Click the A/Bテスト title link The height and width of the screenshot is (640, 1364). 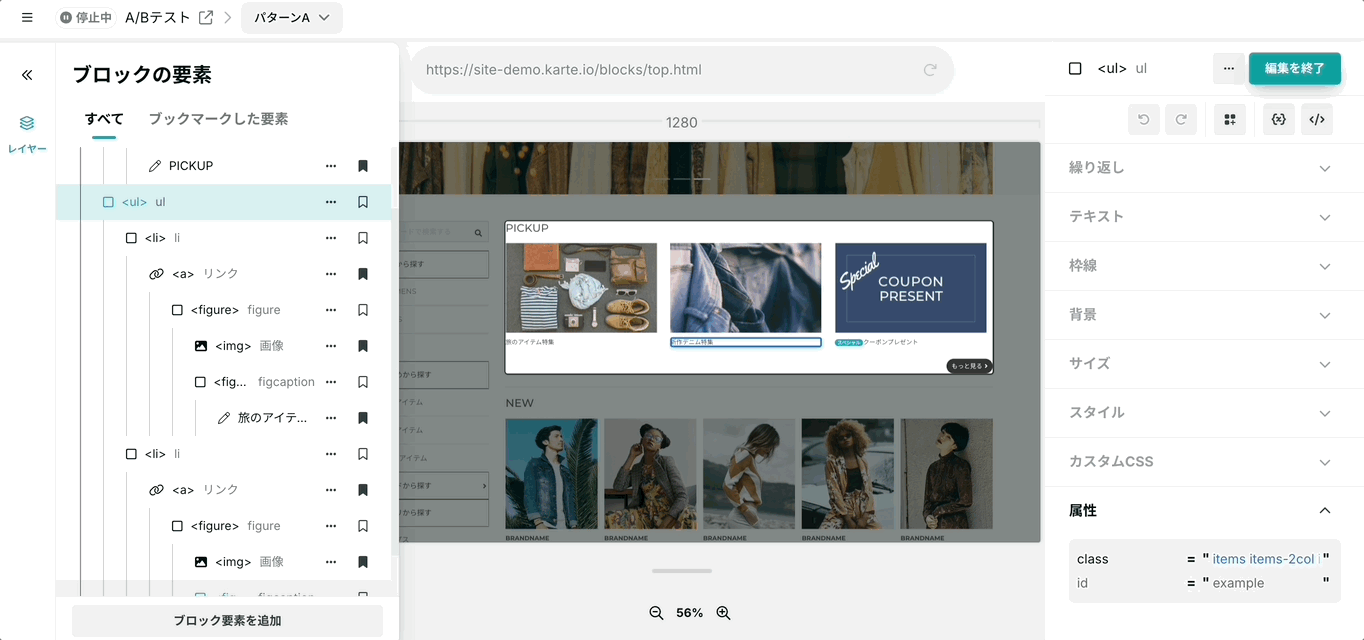tap(159, 18)
